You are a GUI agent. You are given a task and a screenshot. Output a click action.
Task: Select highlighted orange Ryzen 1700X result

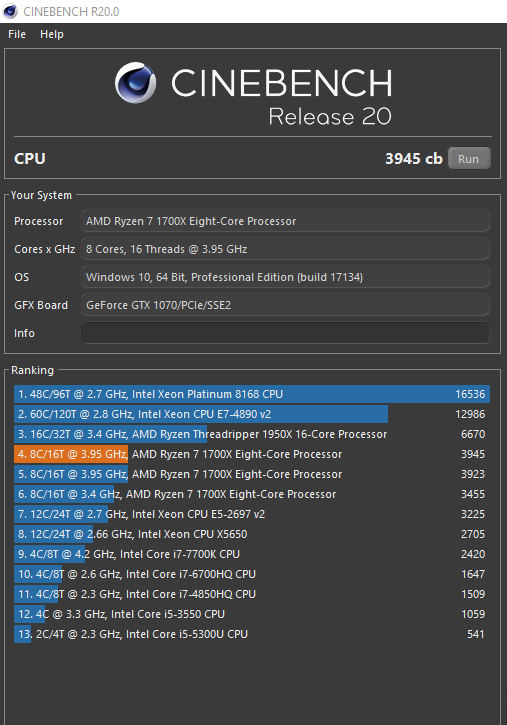[x=252, y=454]
